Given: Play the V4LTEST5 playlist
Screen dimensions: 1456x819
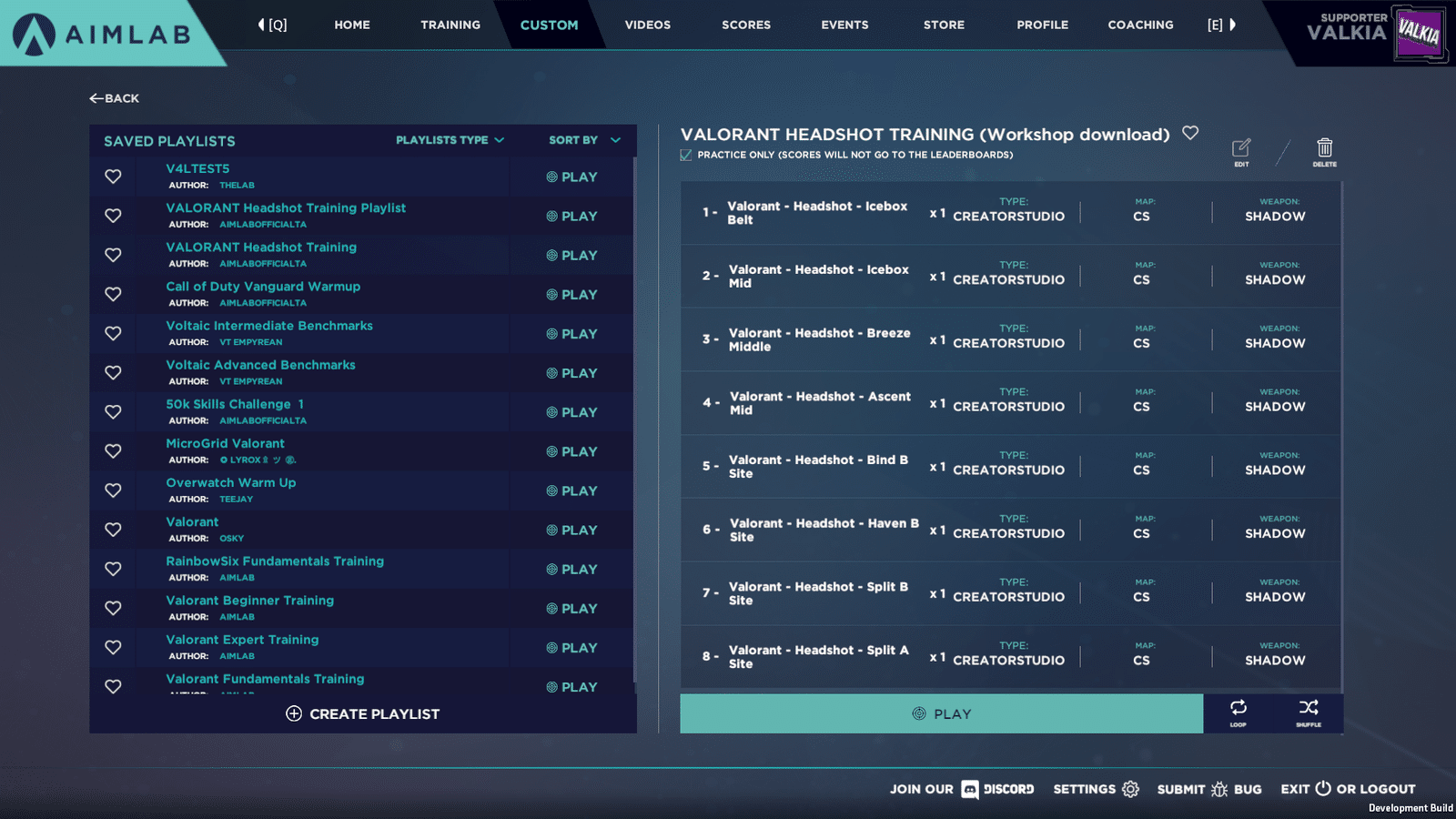Looking at the screenshot, I should 571,177.
